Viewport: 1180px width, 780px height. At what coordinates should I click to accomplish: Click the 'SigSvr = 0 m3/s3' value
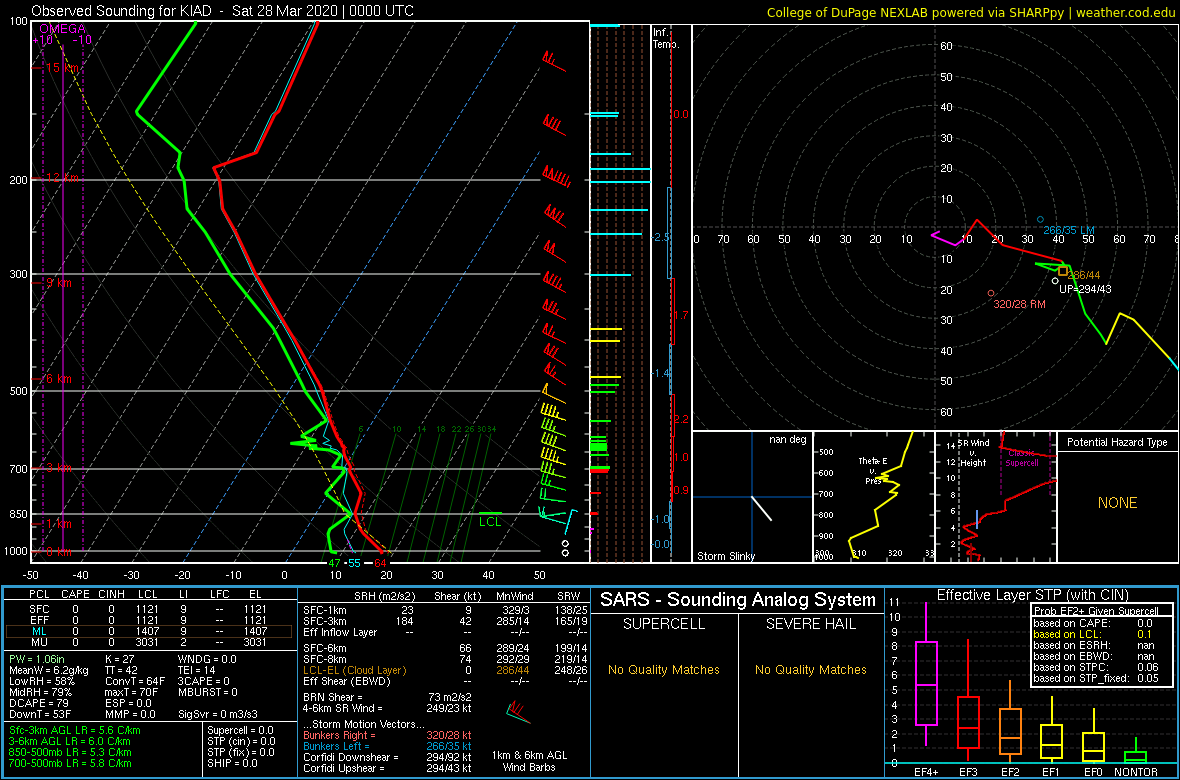click(x=218, y=714)
